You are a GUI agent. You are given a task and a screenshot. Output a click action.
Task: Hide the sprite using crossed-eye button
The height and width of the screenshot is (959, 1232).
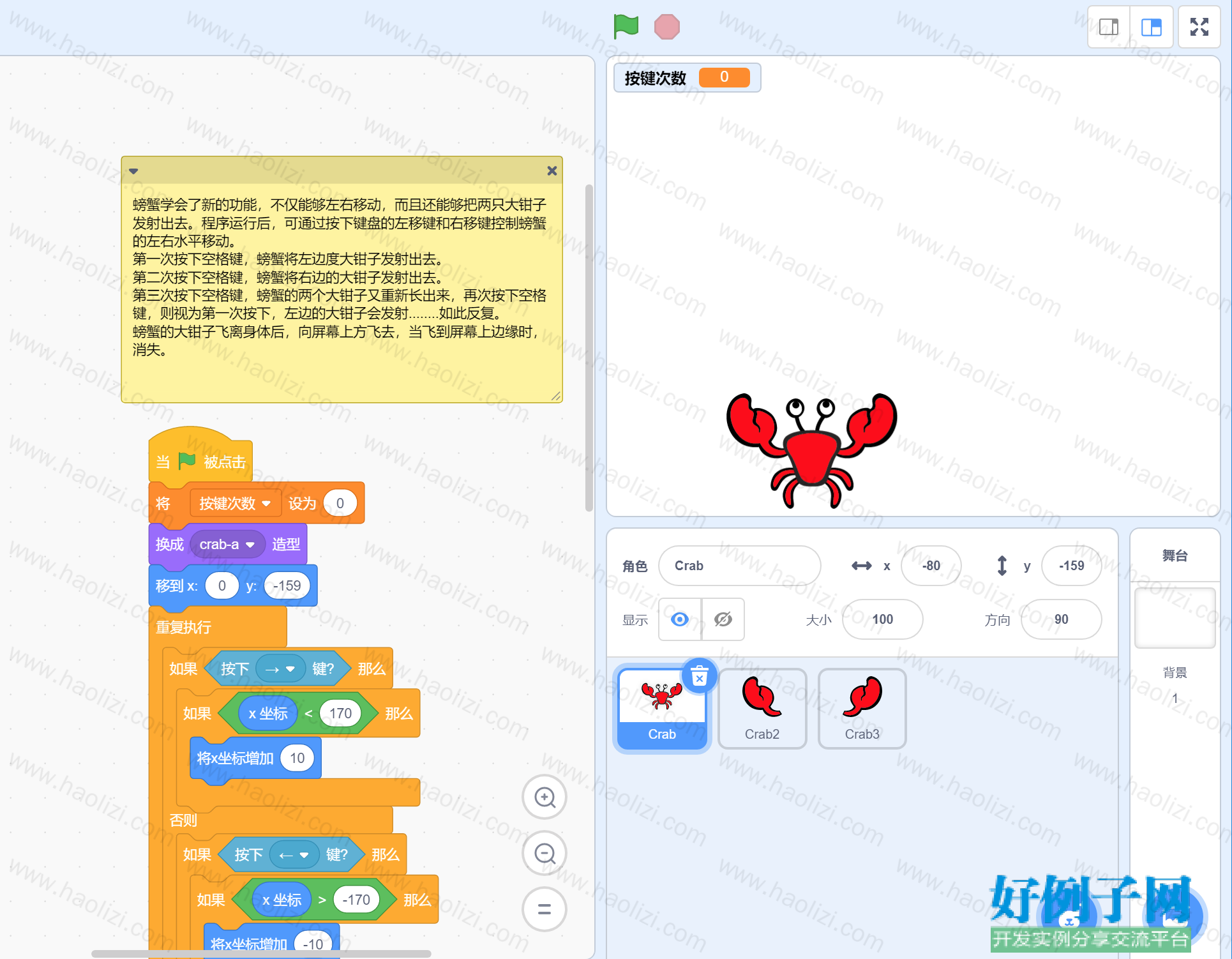(723, 619)
